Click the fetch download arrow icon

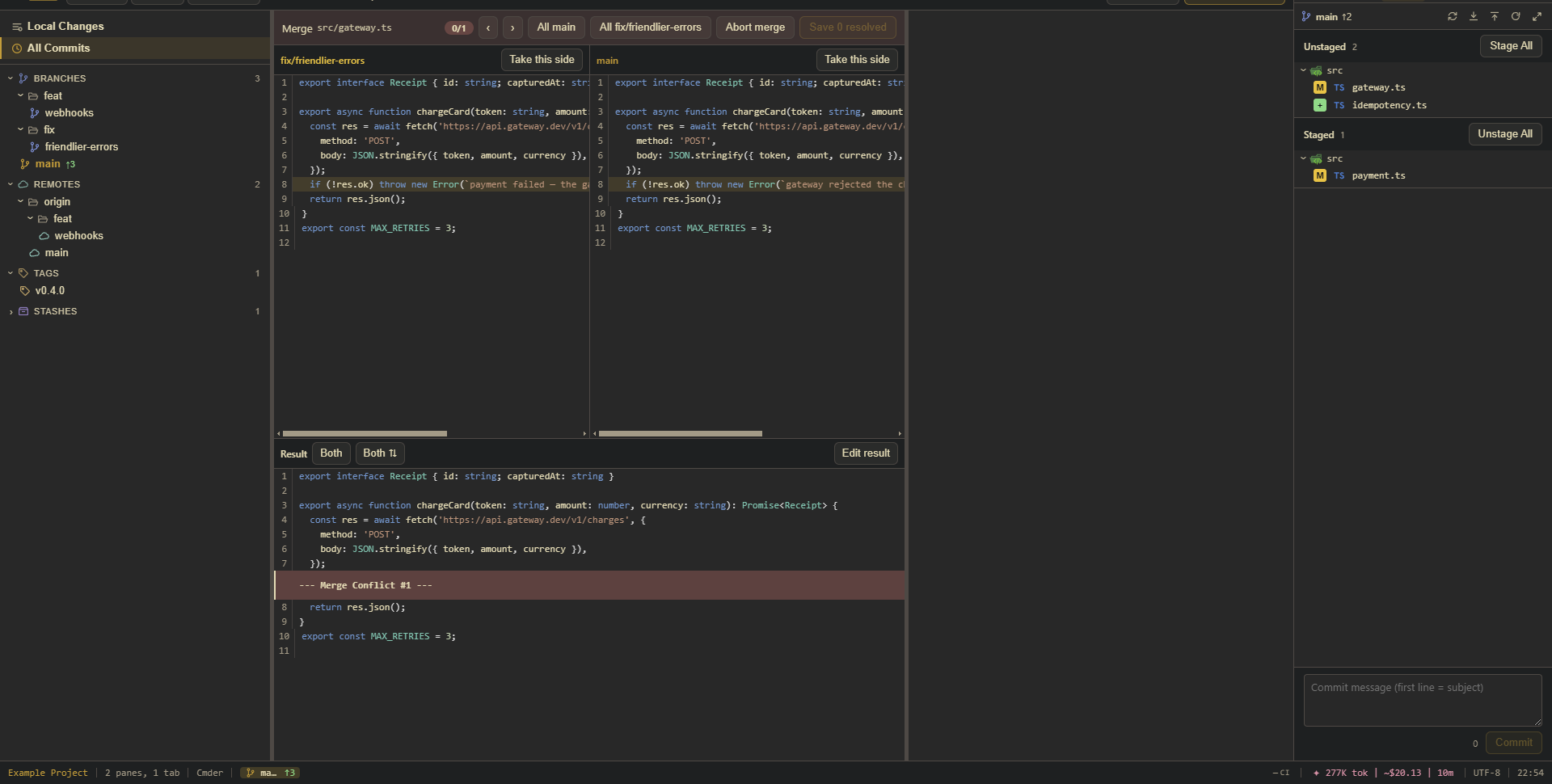pyautogui.click(x=1474, y=16)
